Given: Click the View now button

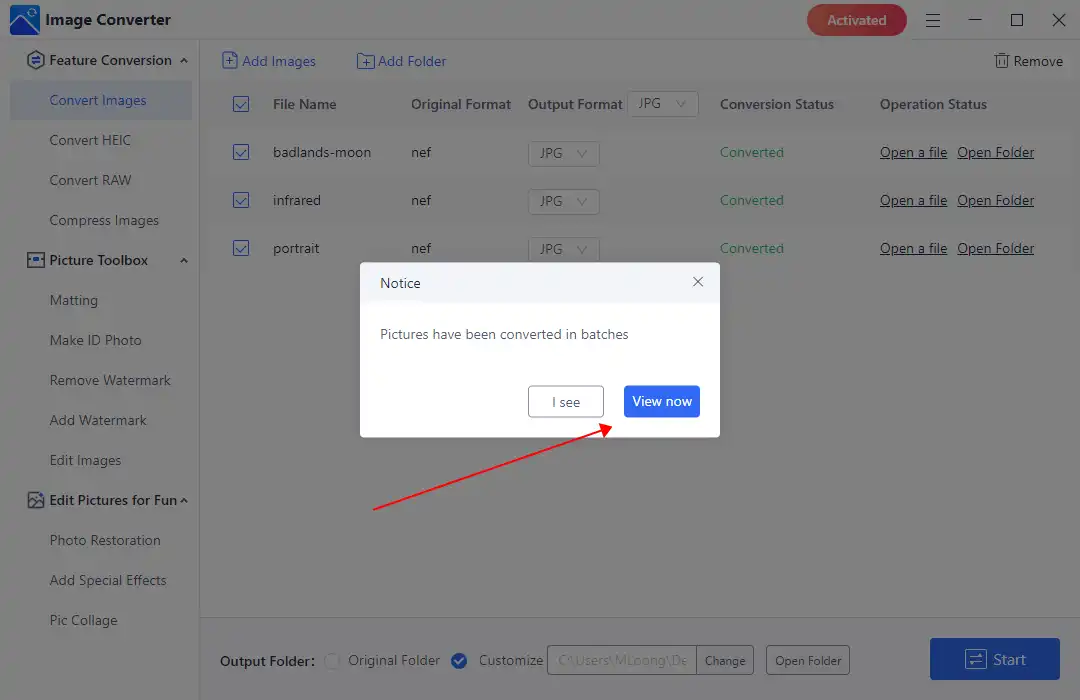Looking at the screenshot, I should [661, 401].
